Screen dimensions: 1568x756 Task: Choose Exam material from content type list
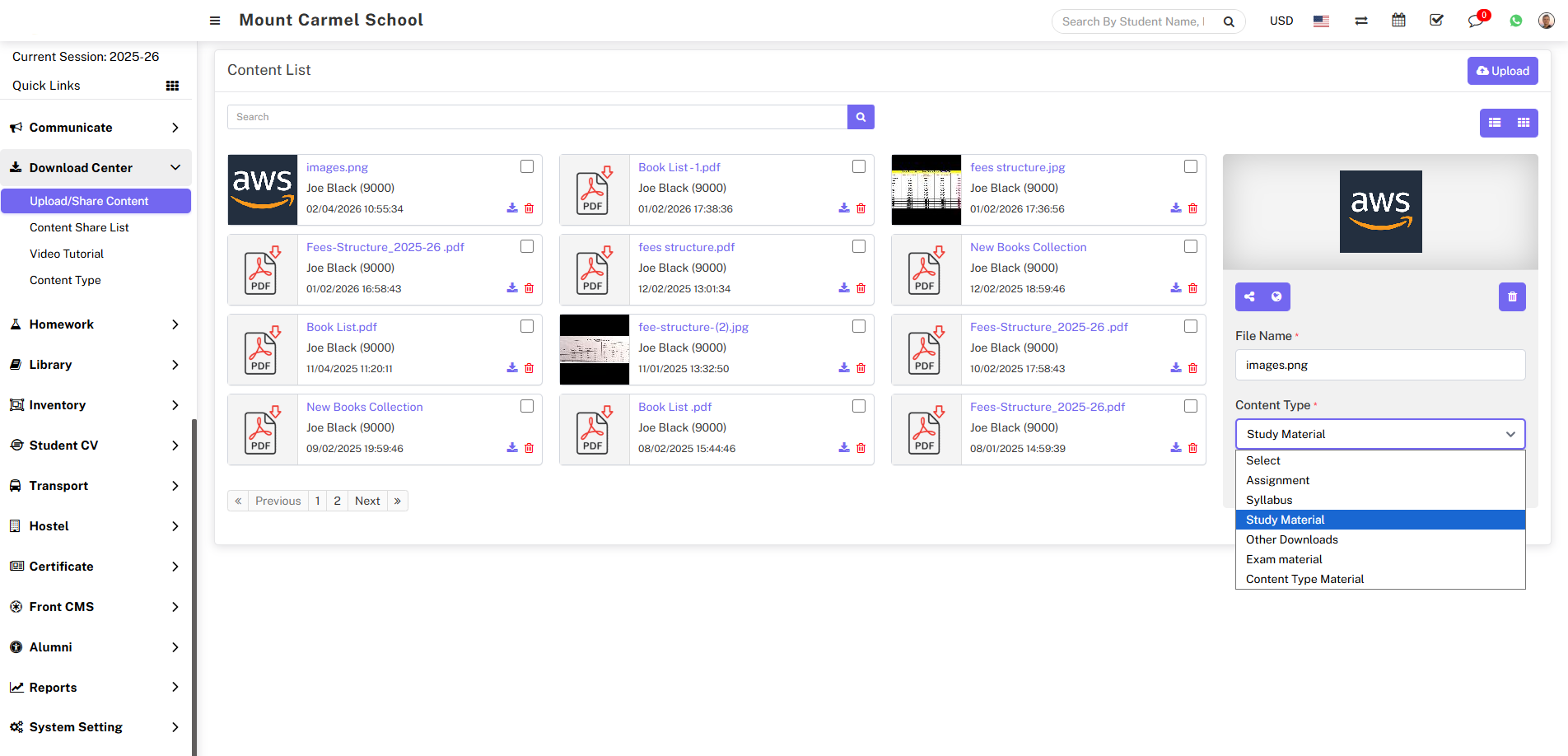pos(1284,559)
